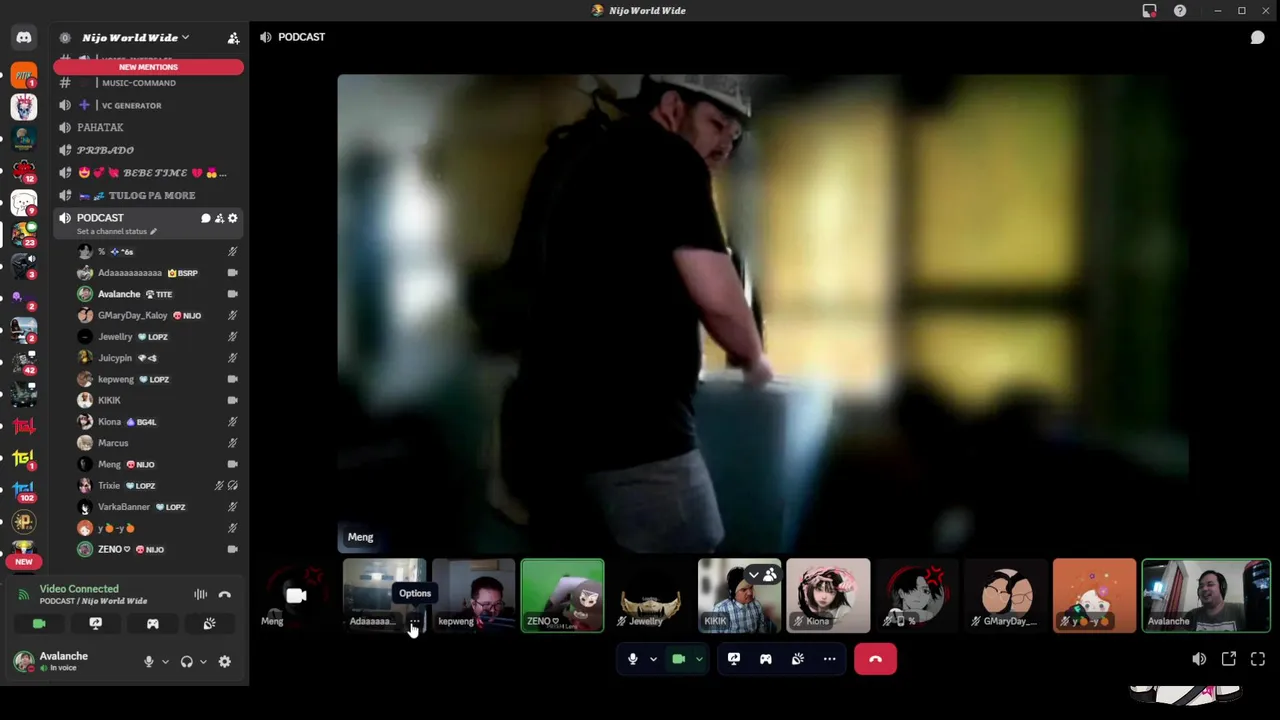Open chat panel icon in PODCAST header
Image resolution: width=1280 pixels, height=720 pixels.
tap(1257, 37)
